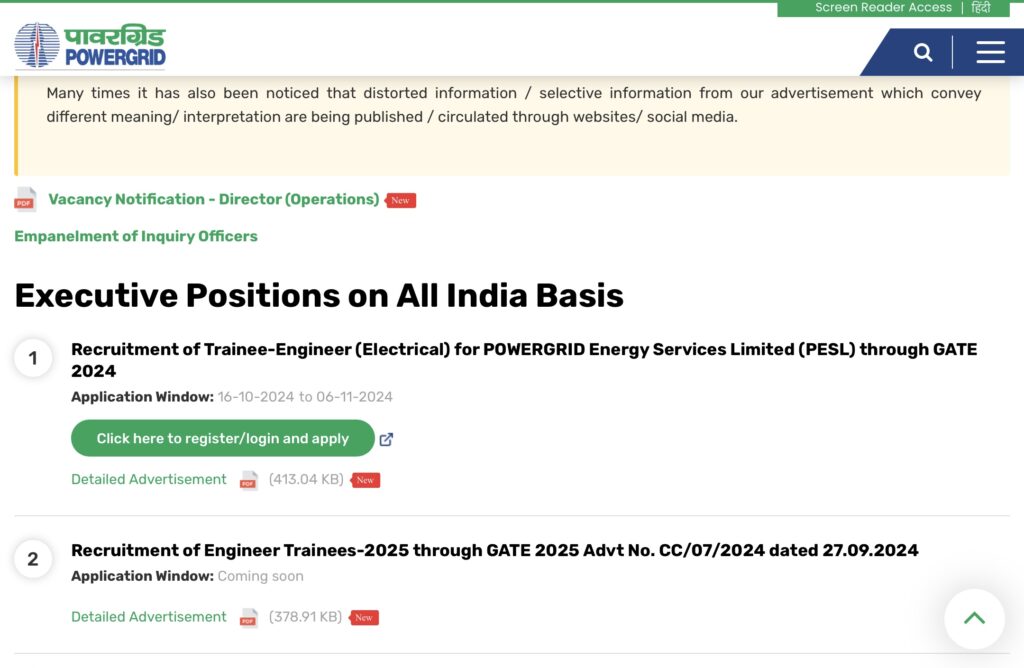Open PDF icon beside Director (Operations) vacancy
Viewport: 1024px width, 668px height.
[x=25, y=200]
